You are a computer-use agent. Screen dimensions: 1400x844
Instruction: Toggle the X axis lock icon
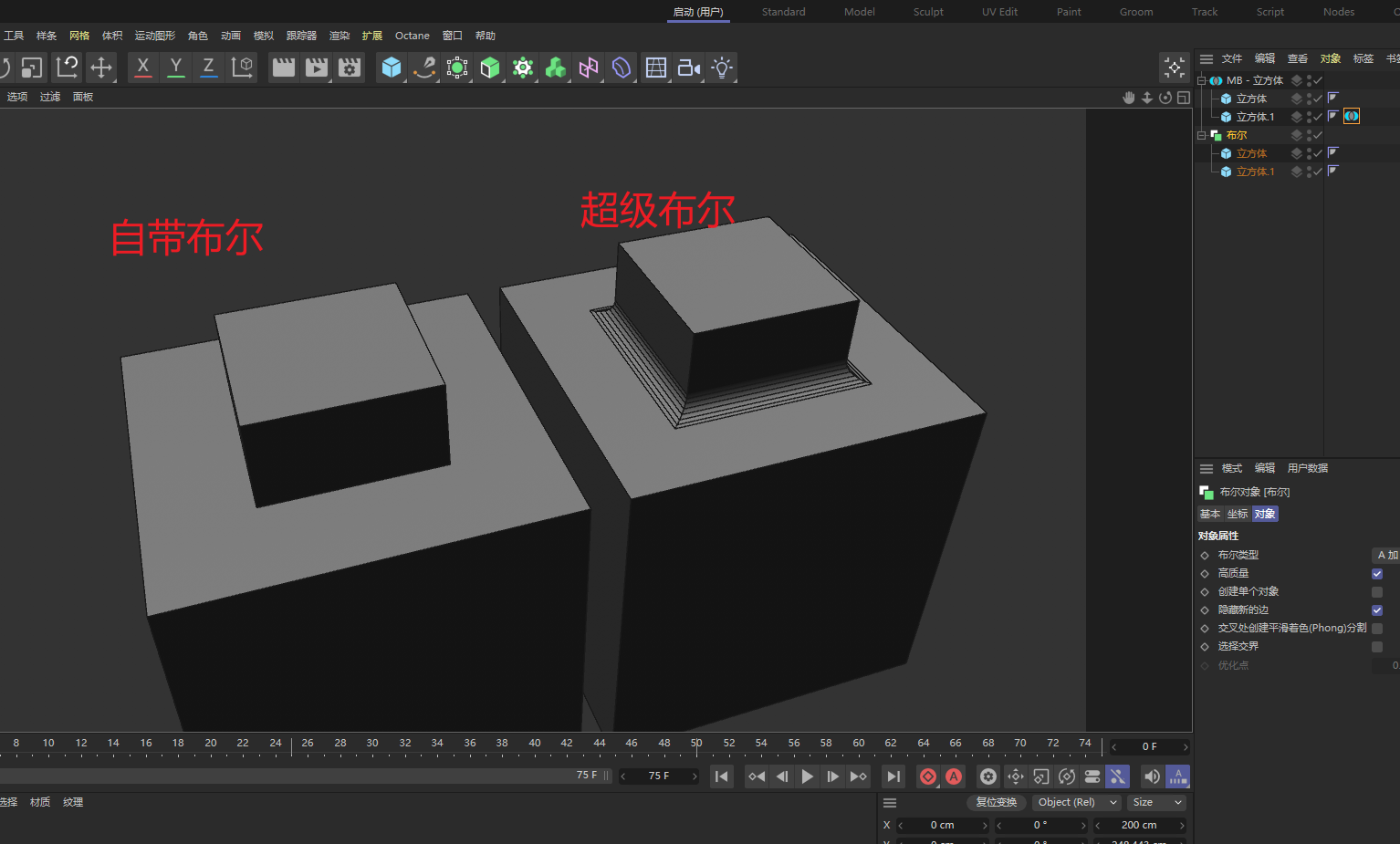pos(143,68)
